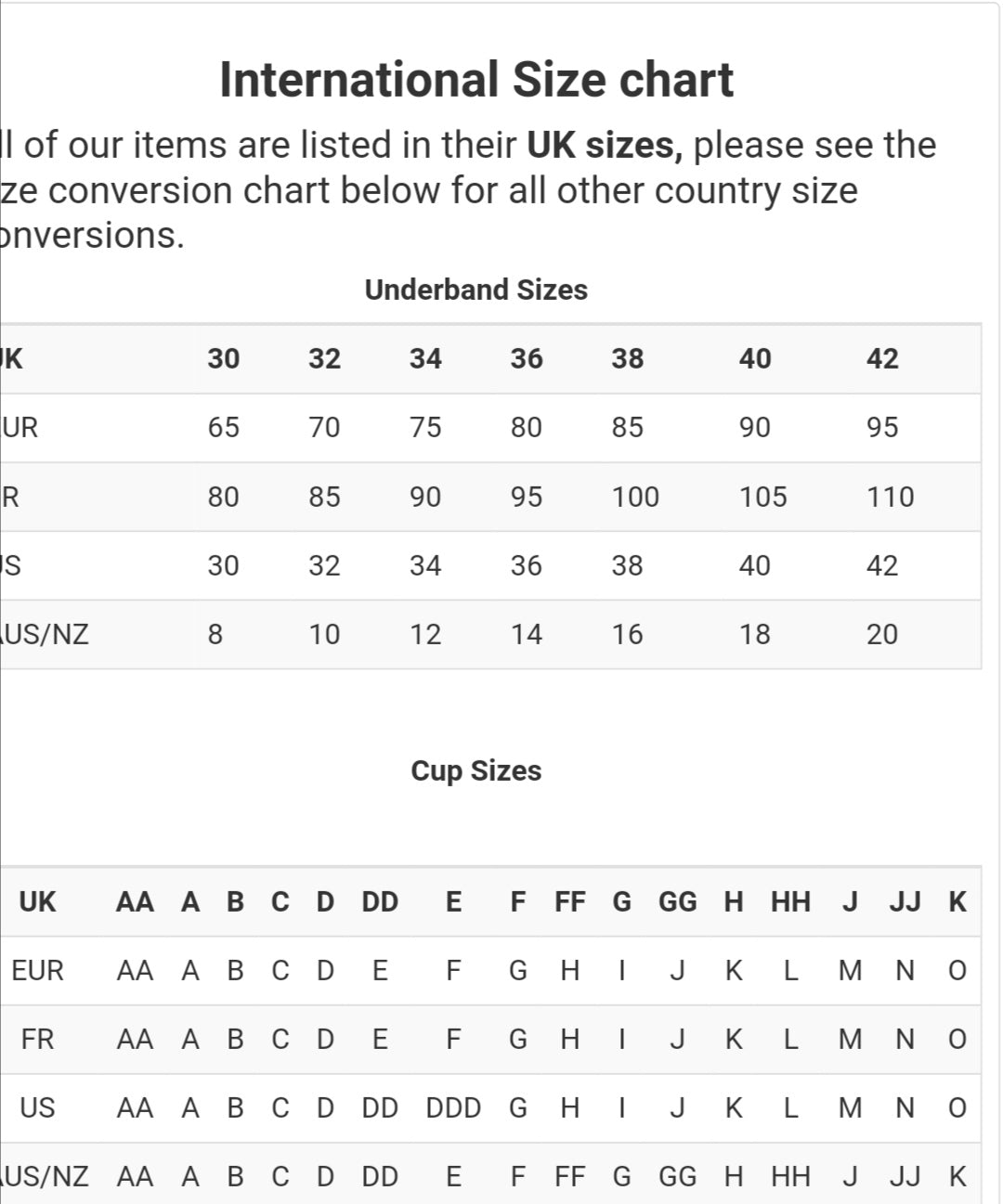Click 100 in the FR underband row
The image size is (1003, 1204).
tap(635, 497)
